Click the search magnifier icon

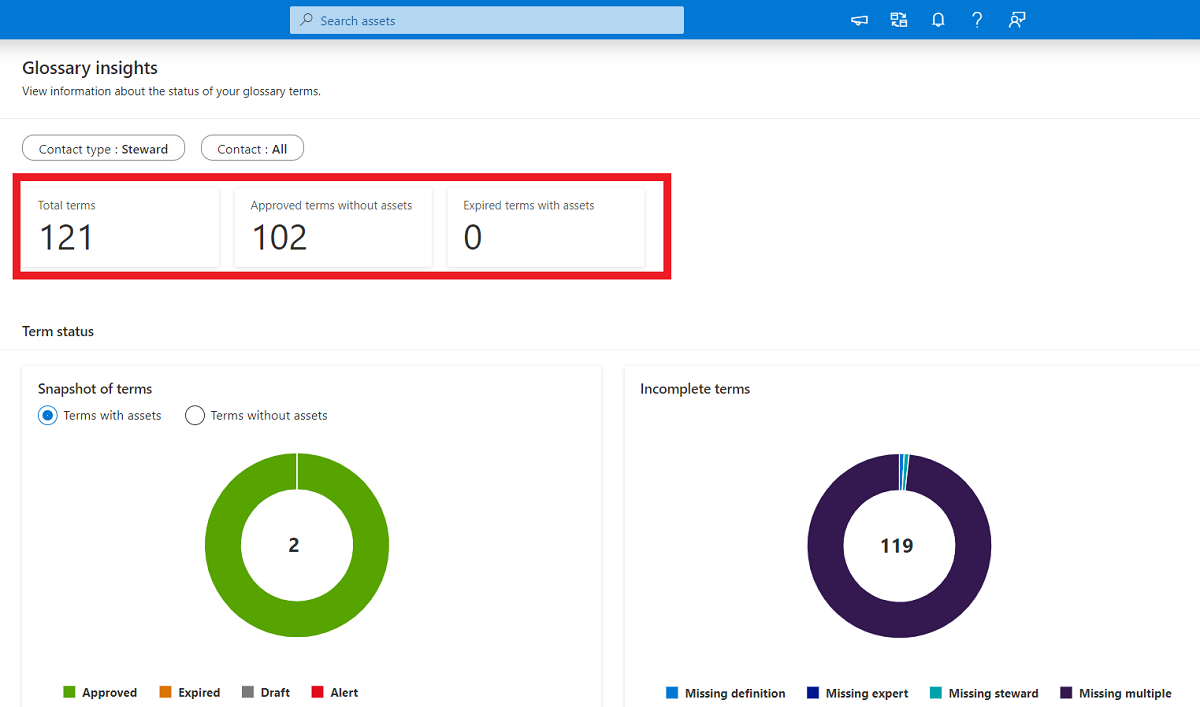click(x=305, y=20)
